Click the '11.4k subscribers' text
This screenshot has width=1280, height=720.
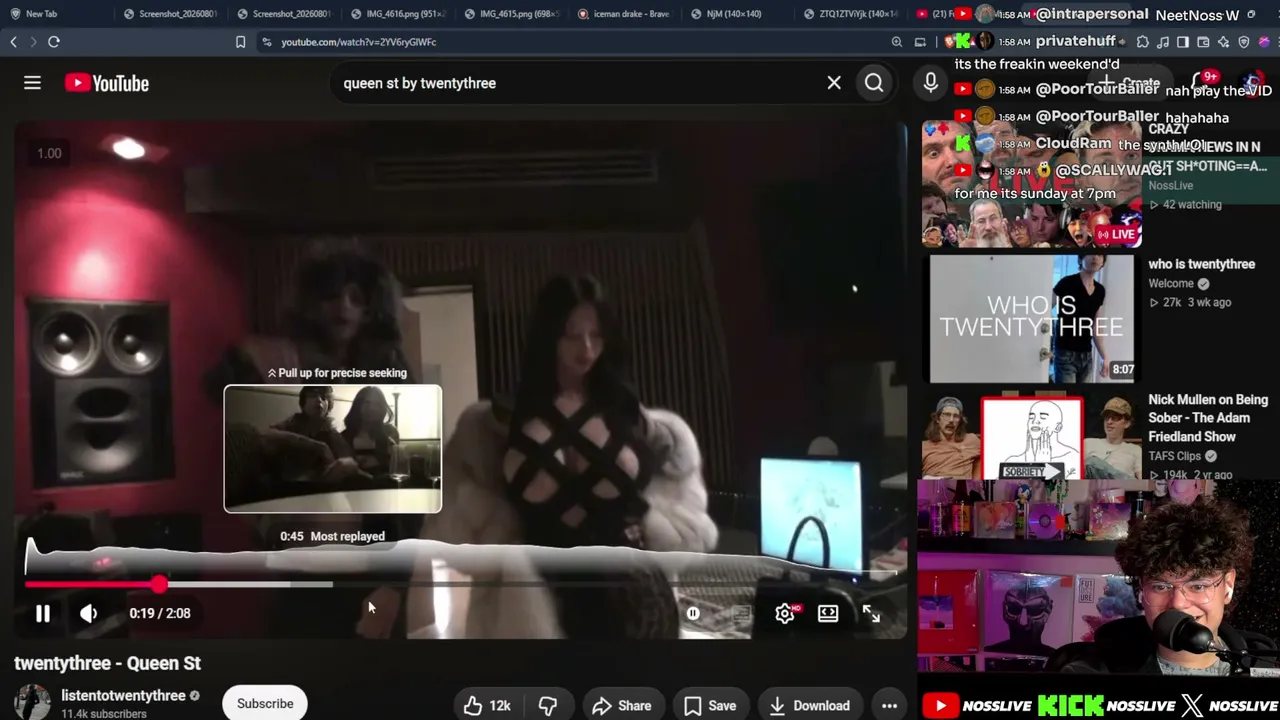[104, 714]
